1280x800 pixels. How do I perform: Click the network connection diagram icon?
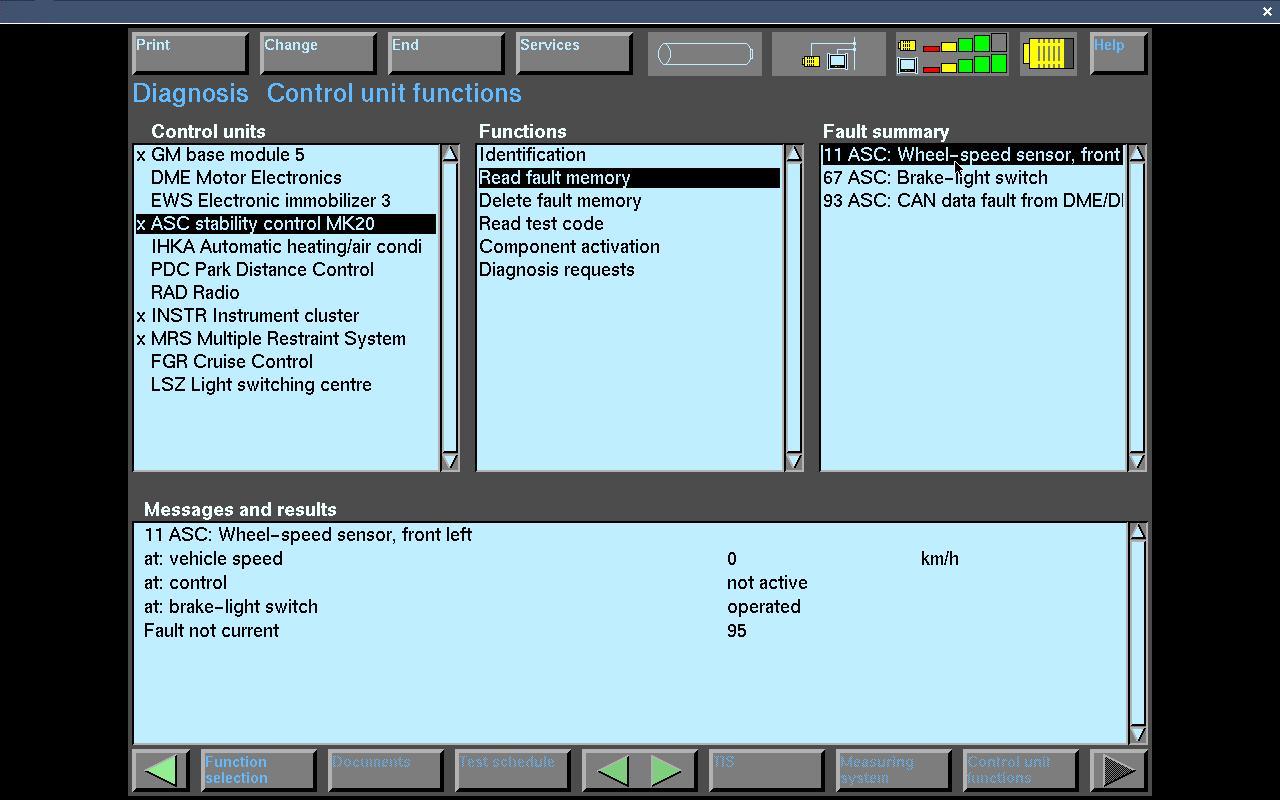[x=829, y=54]
